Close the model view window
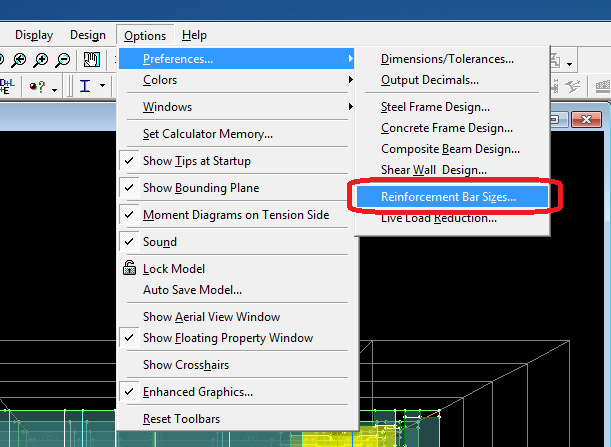Image resolution: width=611 pixels, height=447 pixels. click(x=586, y=119)
